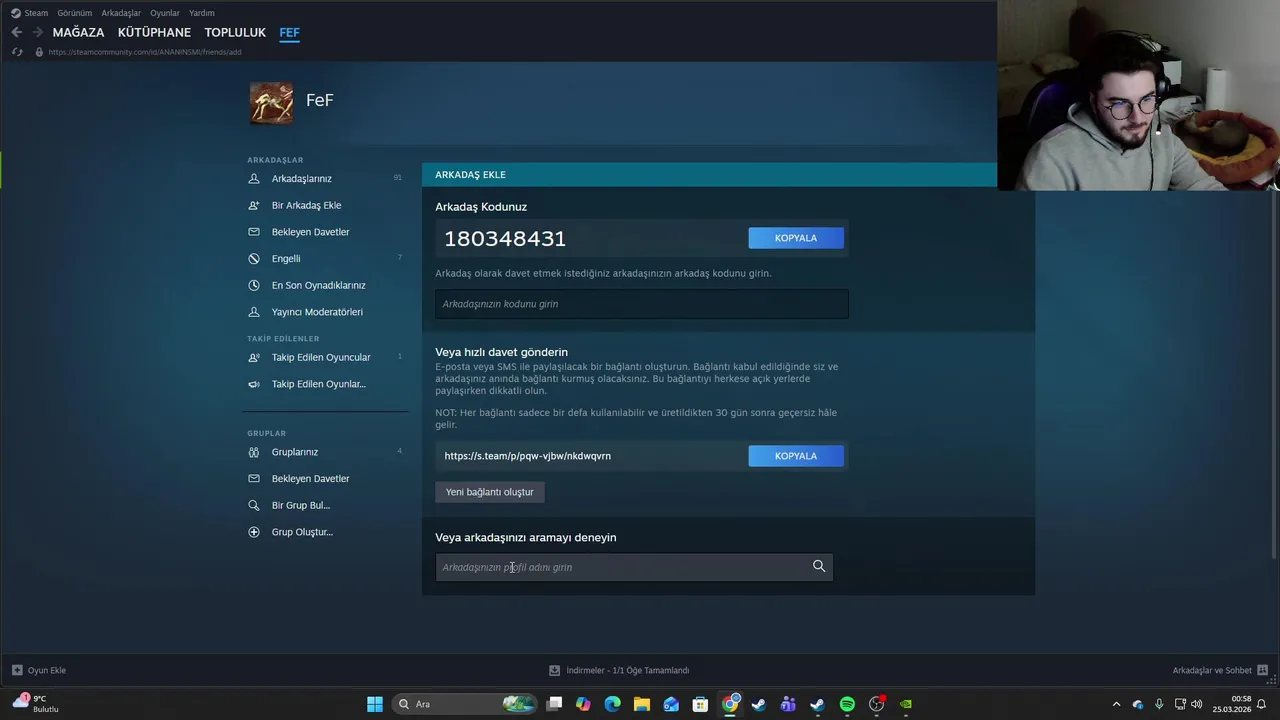The image size is (1280, 720).
Task: Show hidden system tray icons
Action: [x=1117, y=704]
